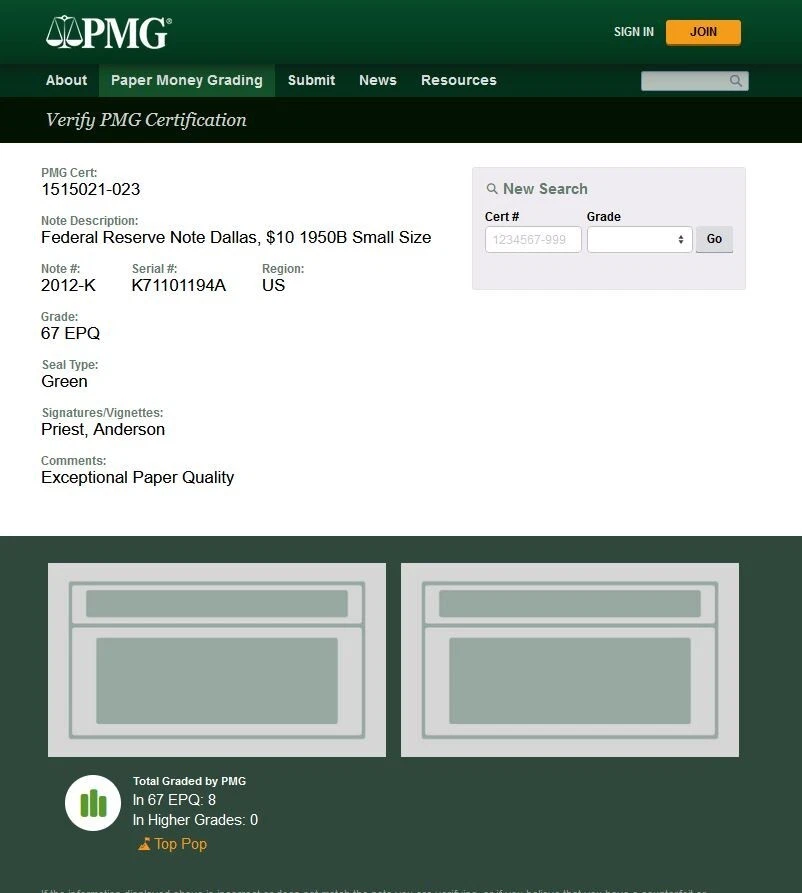
Task: Click the SIGN IN link
Action: point(633,32)
